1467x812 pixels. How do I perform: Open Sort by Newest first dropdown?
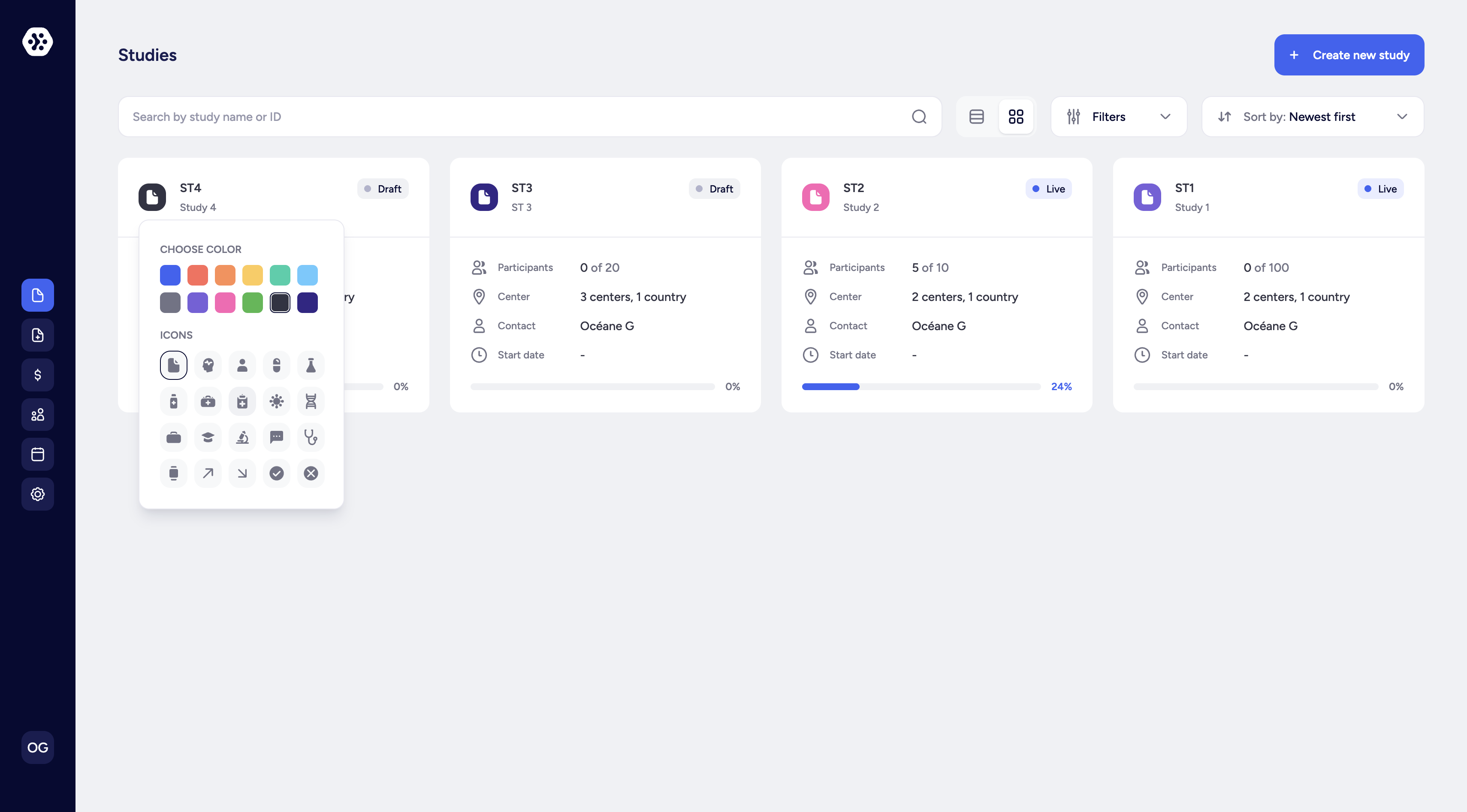1312,117
